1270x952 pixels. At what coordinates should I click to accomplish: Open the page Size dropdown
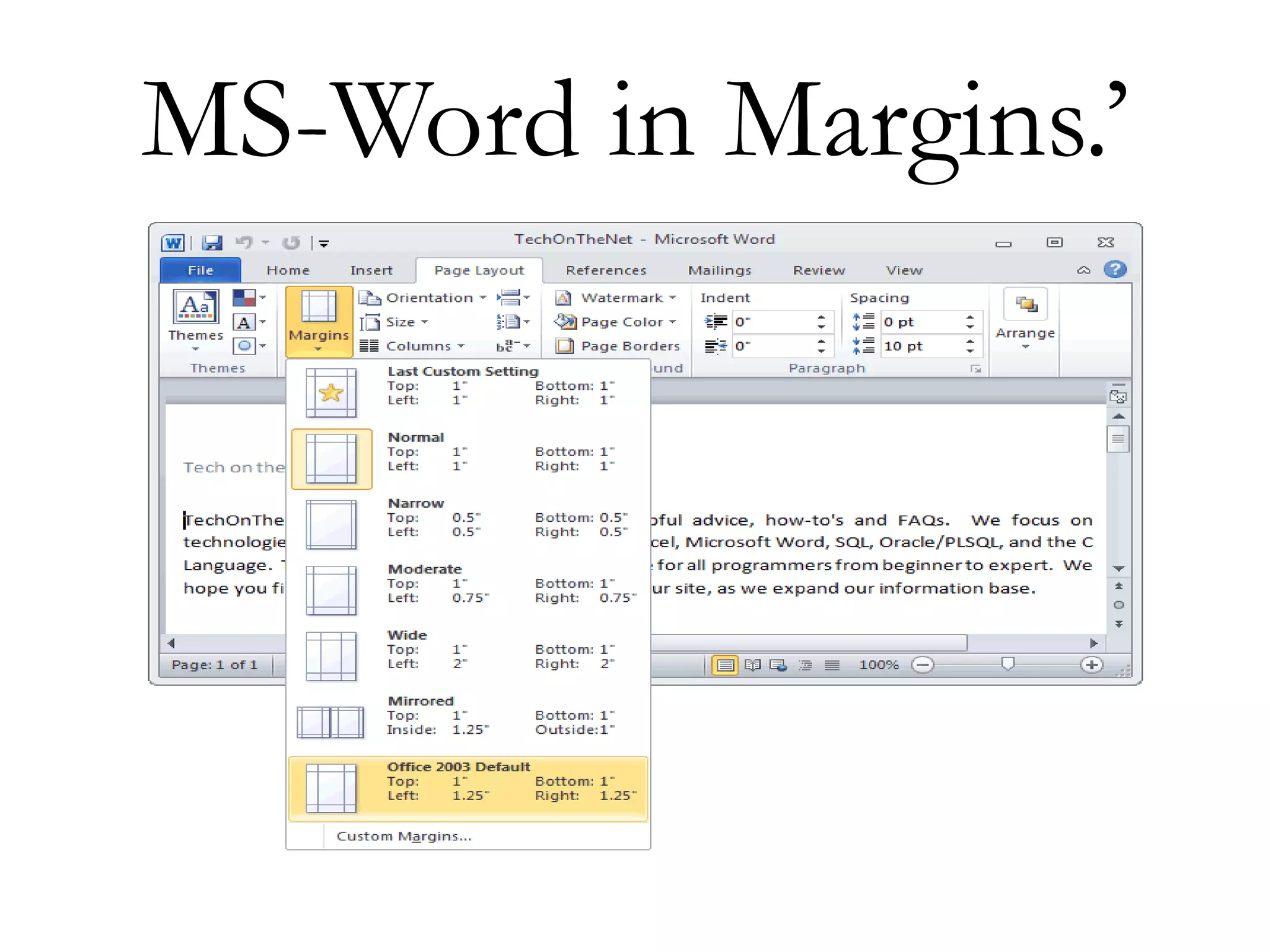click(x=394, y=322)
